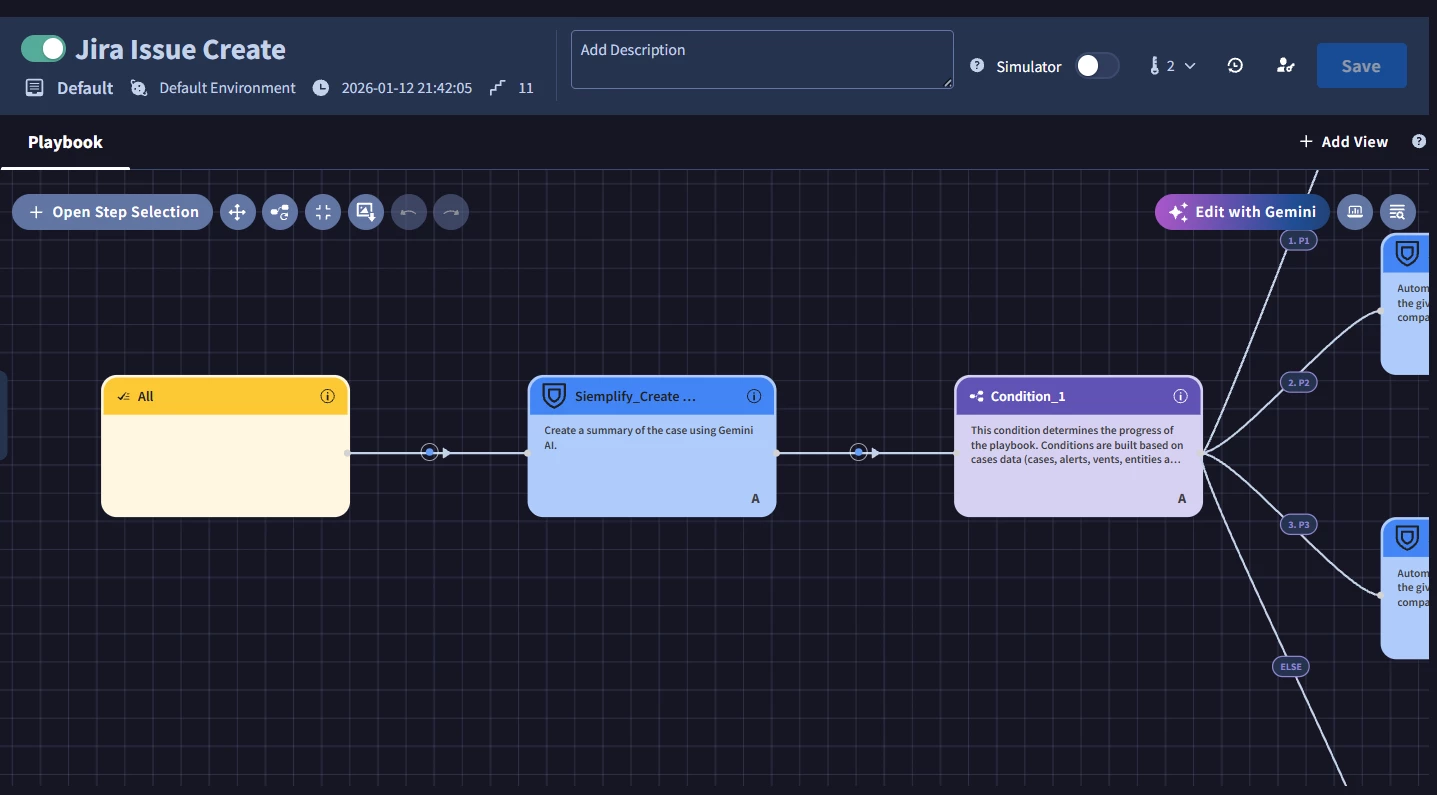1437x795 pixels.
Task: Click info icon on the All trigger card
Action: [x=327, y=396]
